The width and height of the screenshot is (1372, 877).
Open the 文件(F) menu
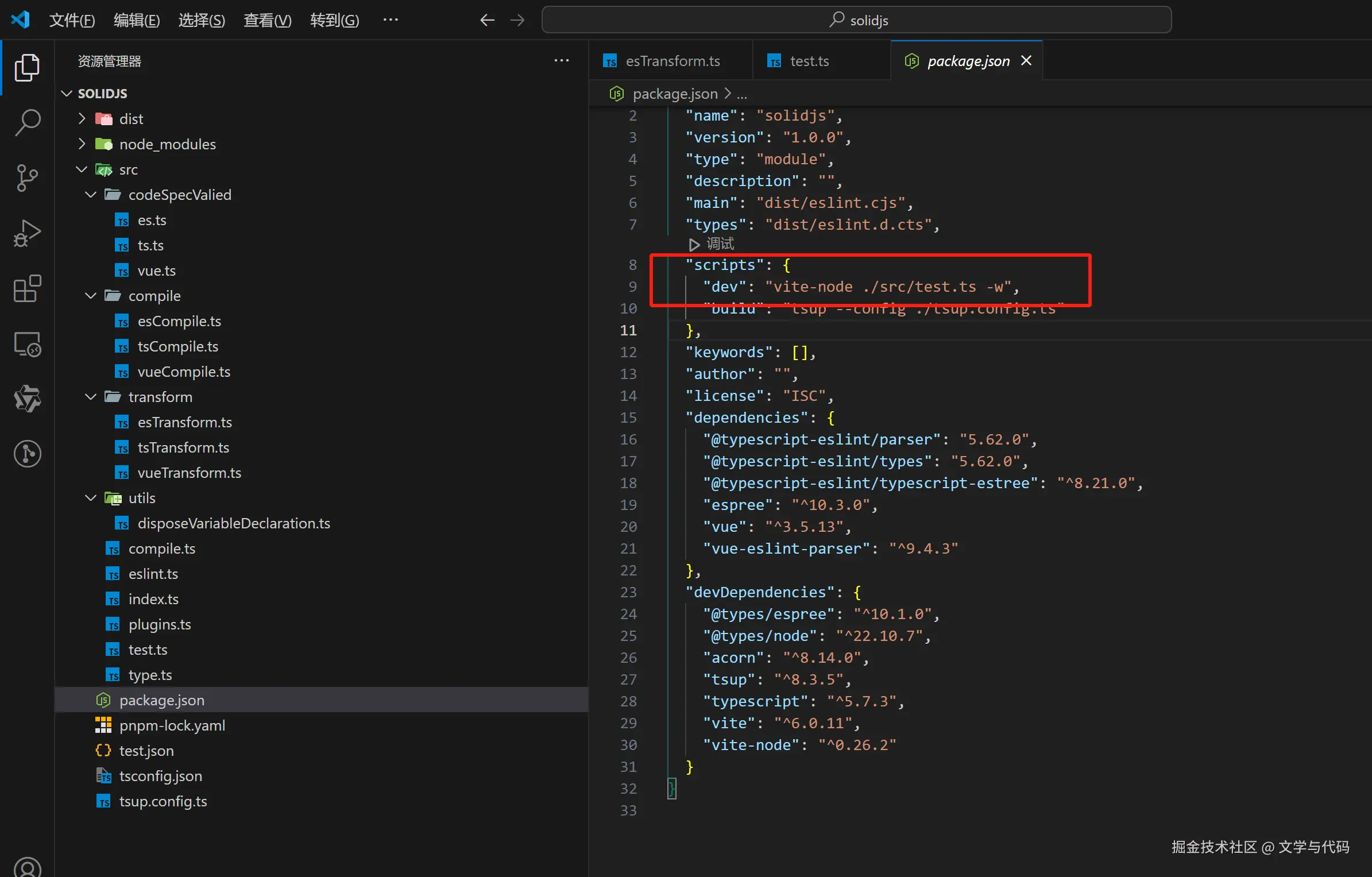pyautogui.click(x=72, y=20)
